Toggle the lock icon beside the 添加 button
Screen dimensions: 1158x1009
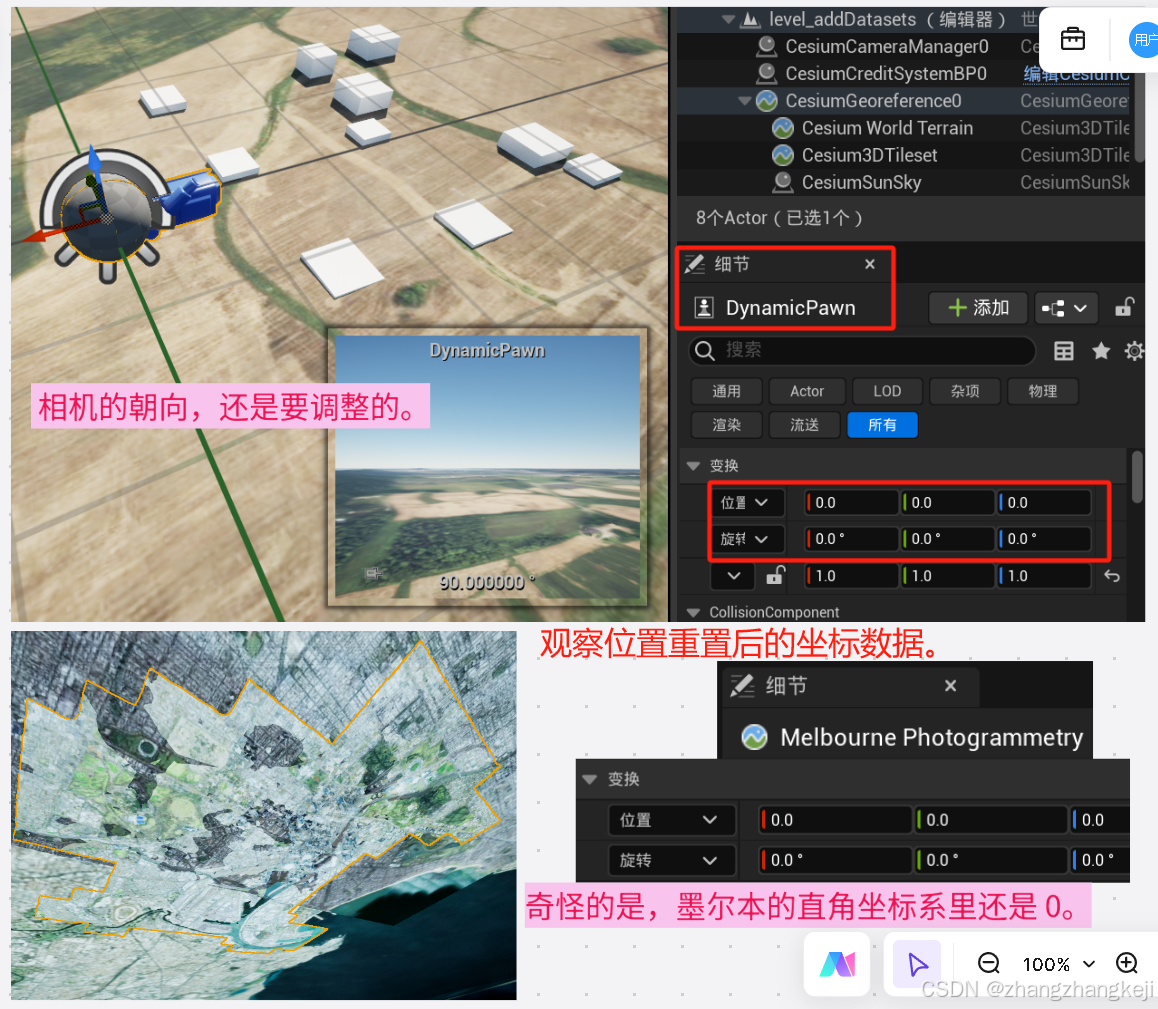click(x=1128, y=308)
